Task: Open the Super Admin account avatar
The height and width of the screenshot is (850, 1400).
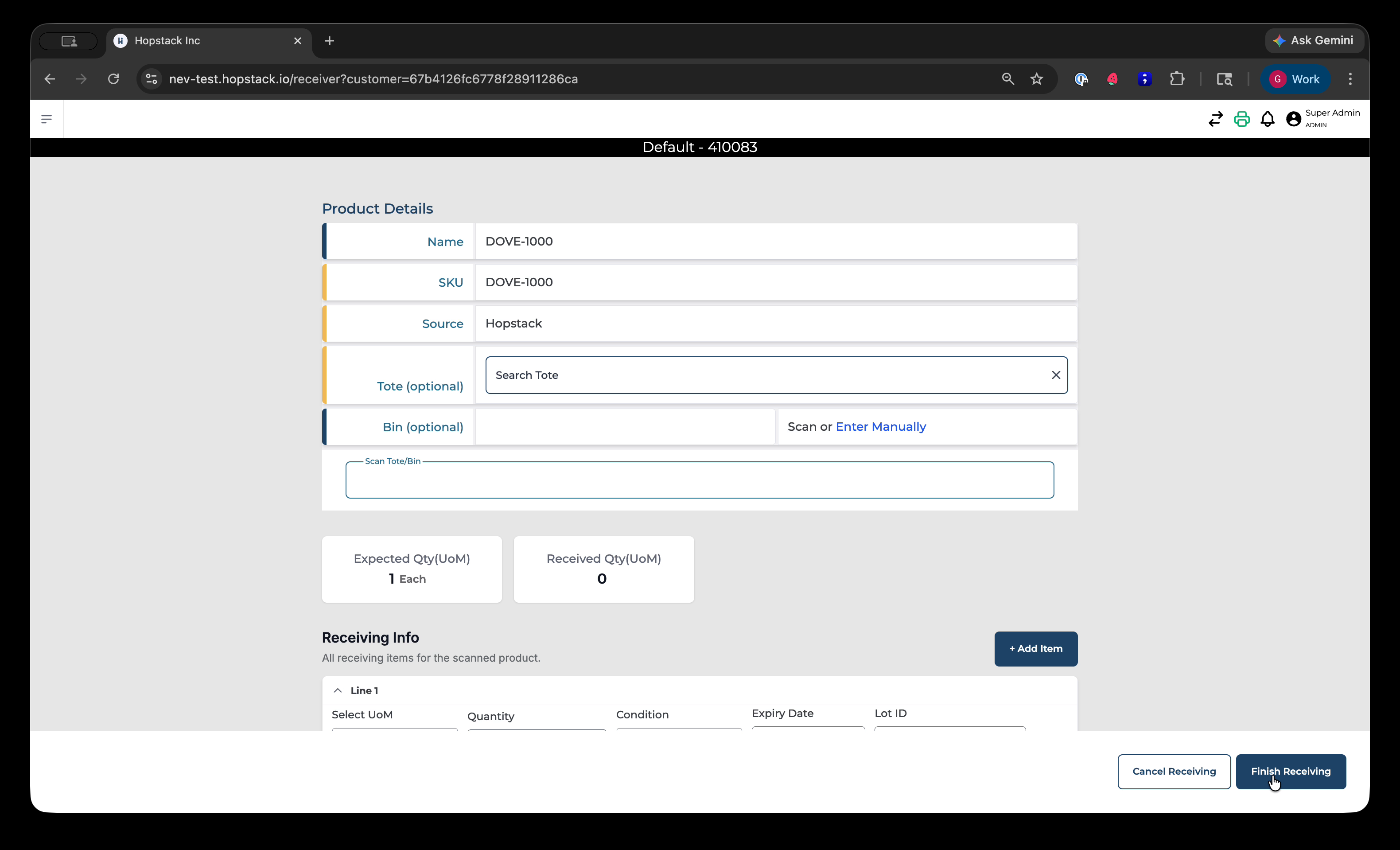Action: pyautogui.click(x=1294, y=119)
